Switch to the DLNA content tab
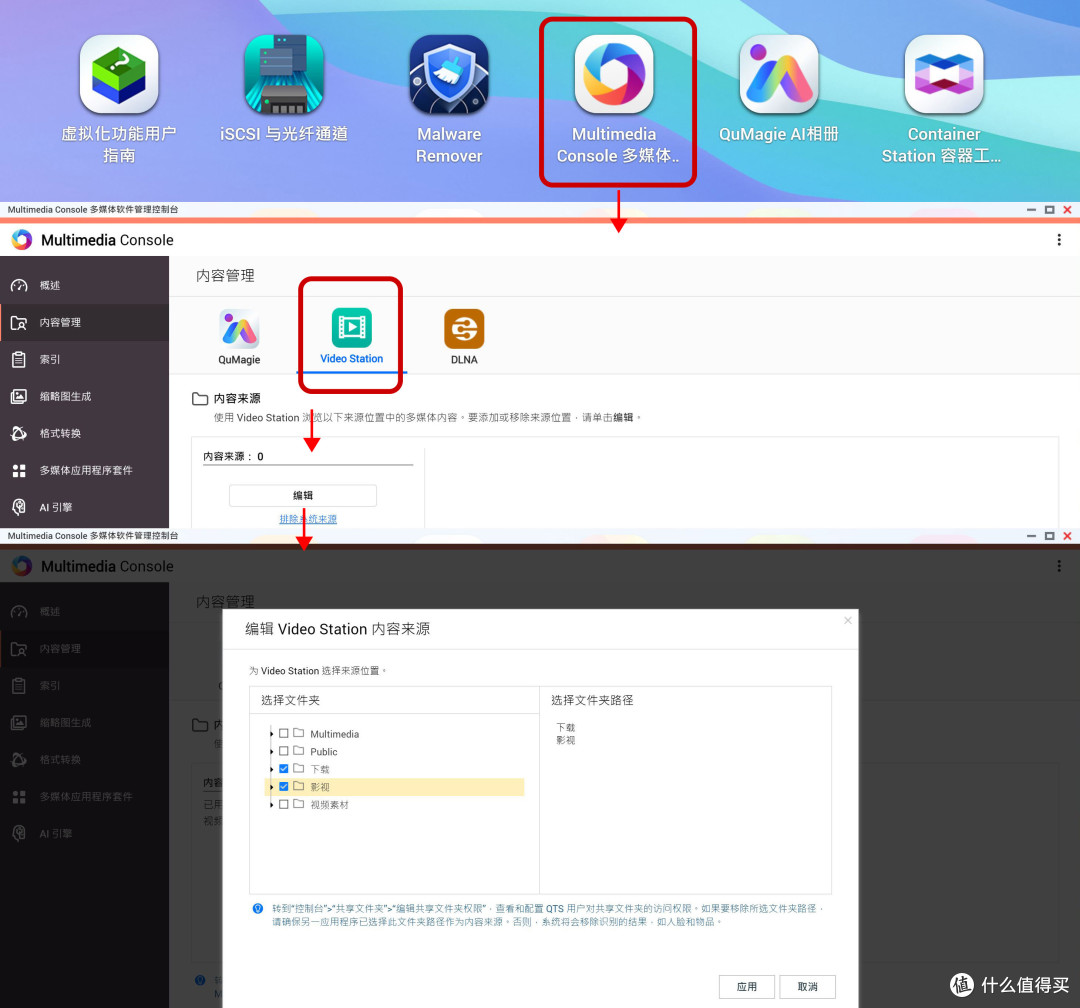Viewport: 1080px width, 1008px height. (x=464, y=338)
